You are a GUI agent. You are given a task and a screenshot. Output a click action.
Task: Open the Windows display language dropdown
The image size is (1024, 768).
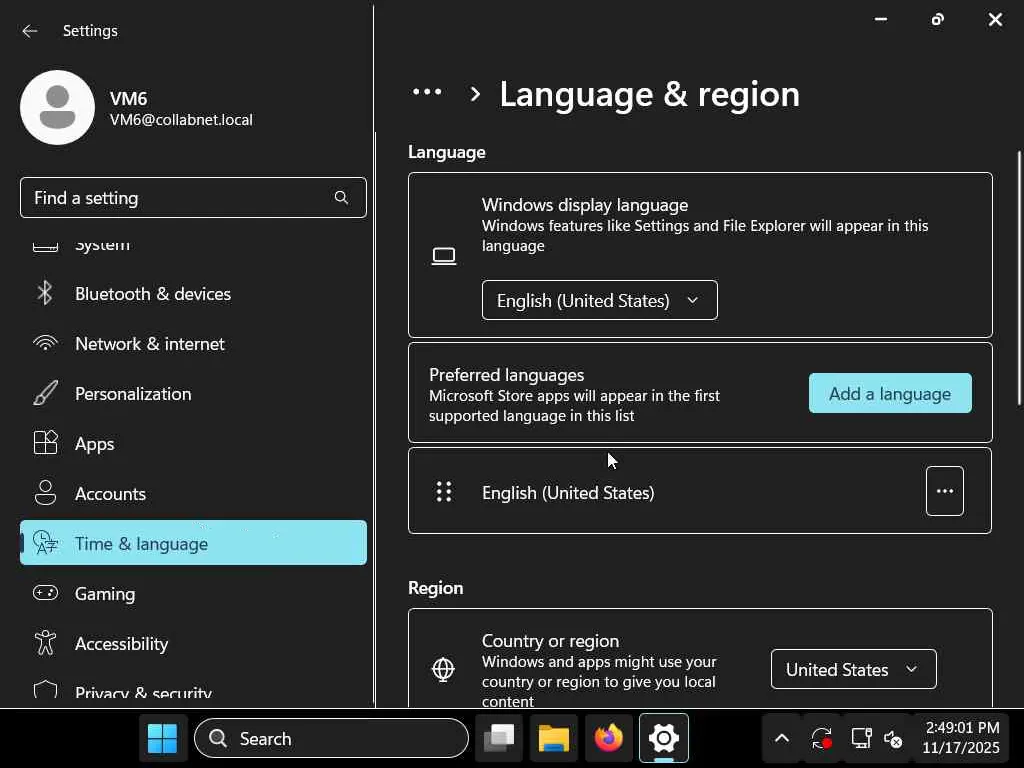(600, 300)
